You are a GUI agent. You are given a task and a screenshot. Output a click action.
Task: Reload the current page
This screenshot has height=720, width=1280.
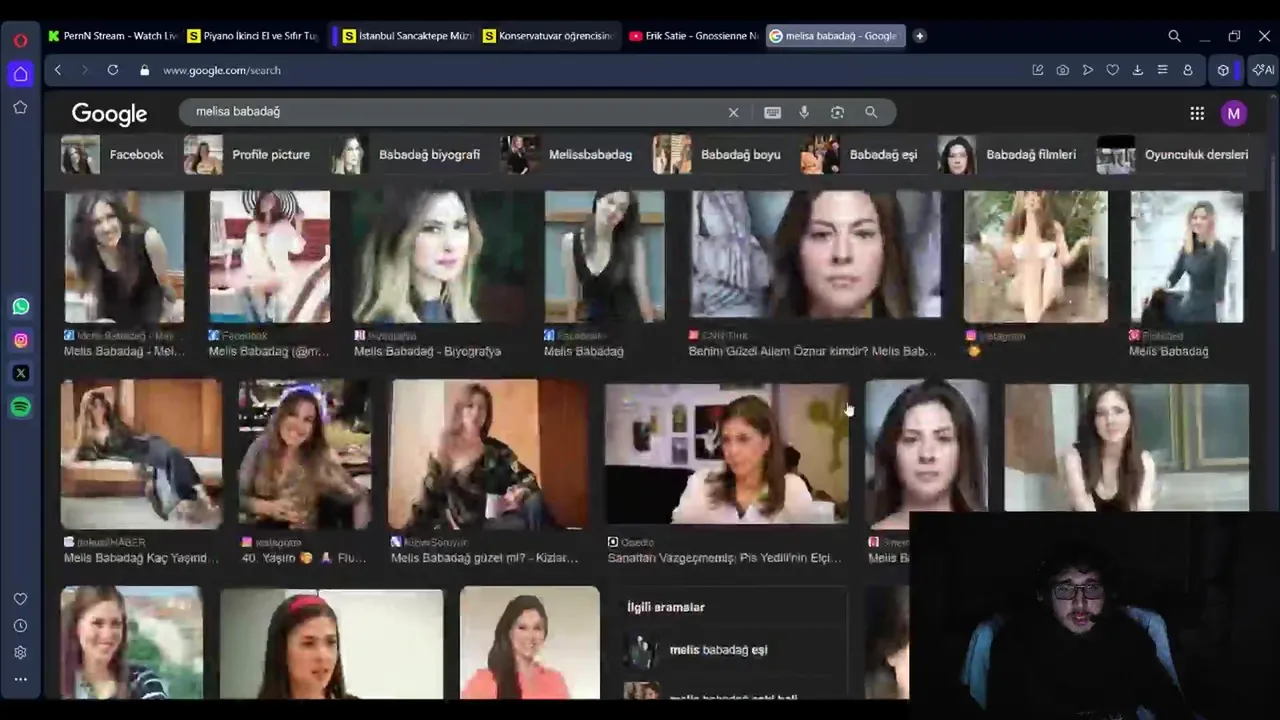pyautogui.click(x=113, y=70)
